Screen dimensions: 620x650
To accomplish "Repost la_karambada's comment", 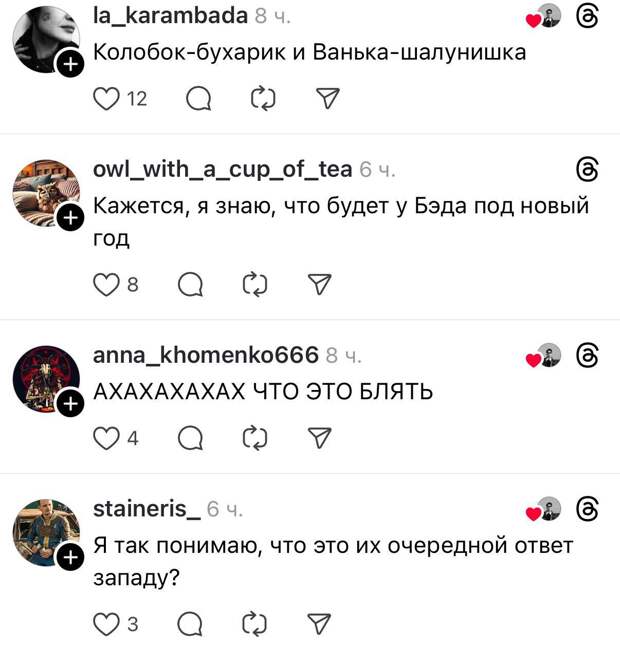I will tap(263, 99).
